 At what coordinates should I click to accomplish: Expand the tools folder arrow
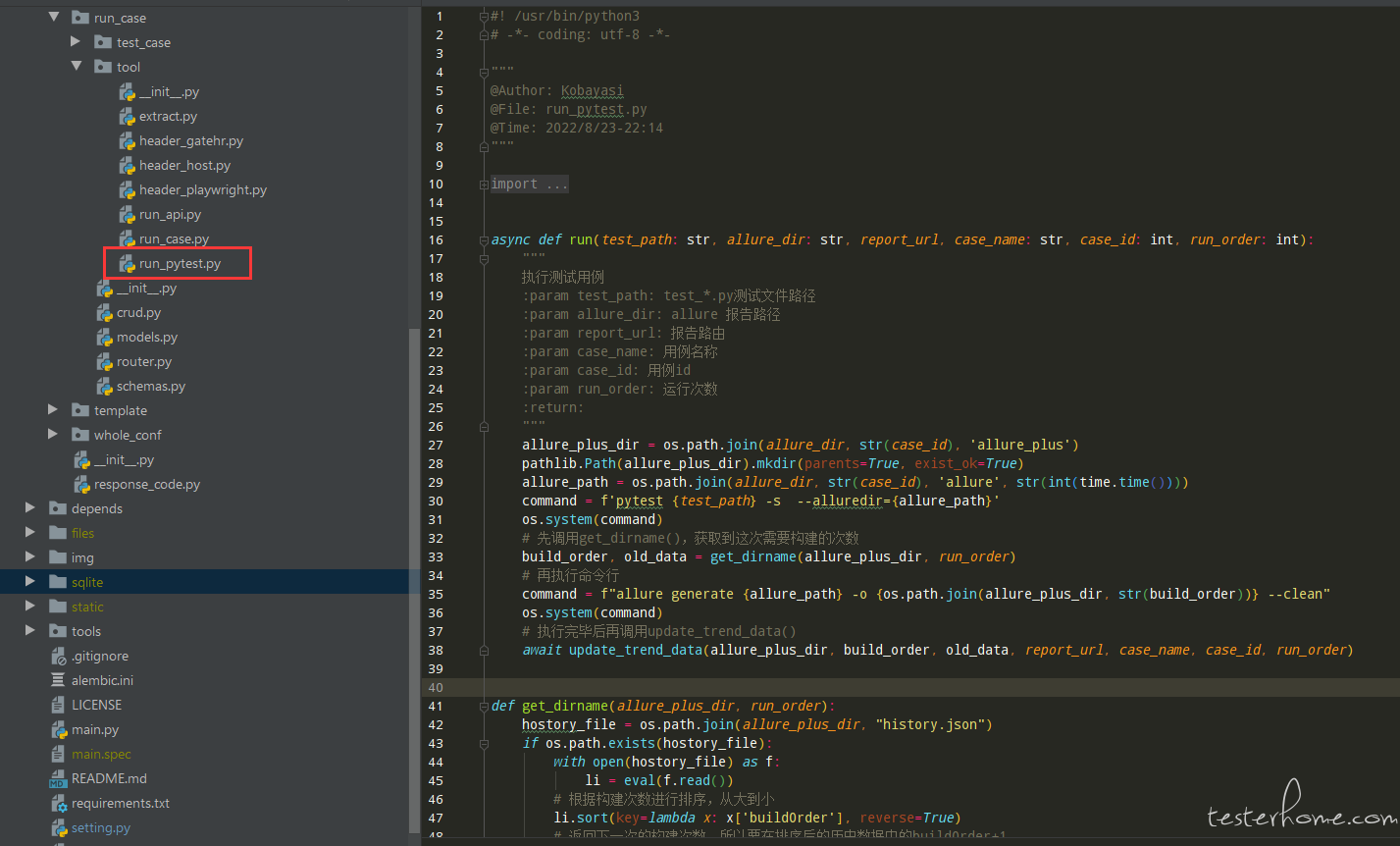point(30,630)
